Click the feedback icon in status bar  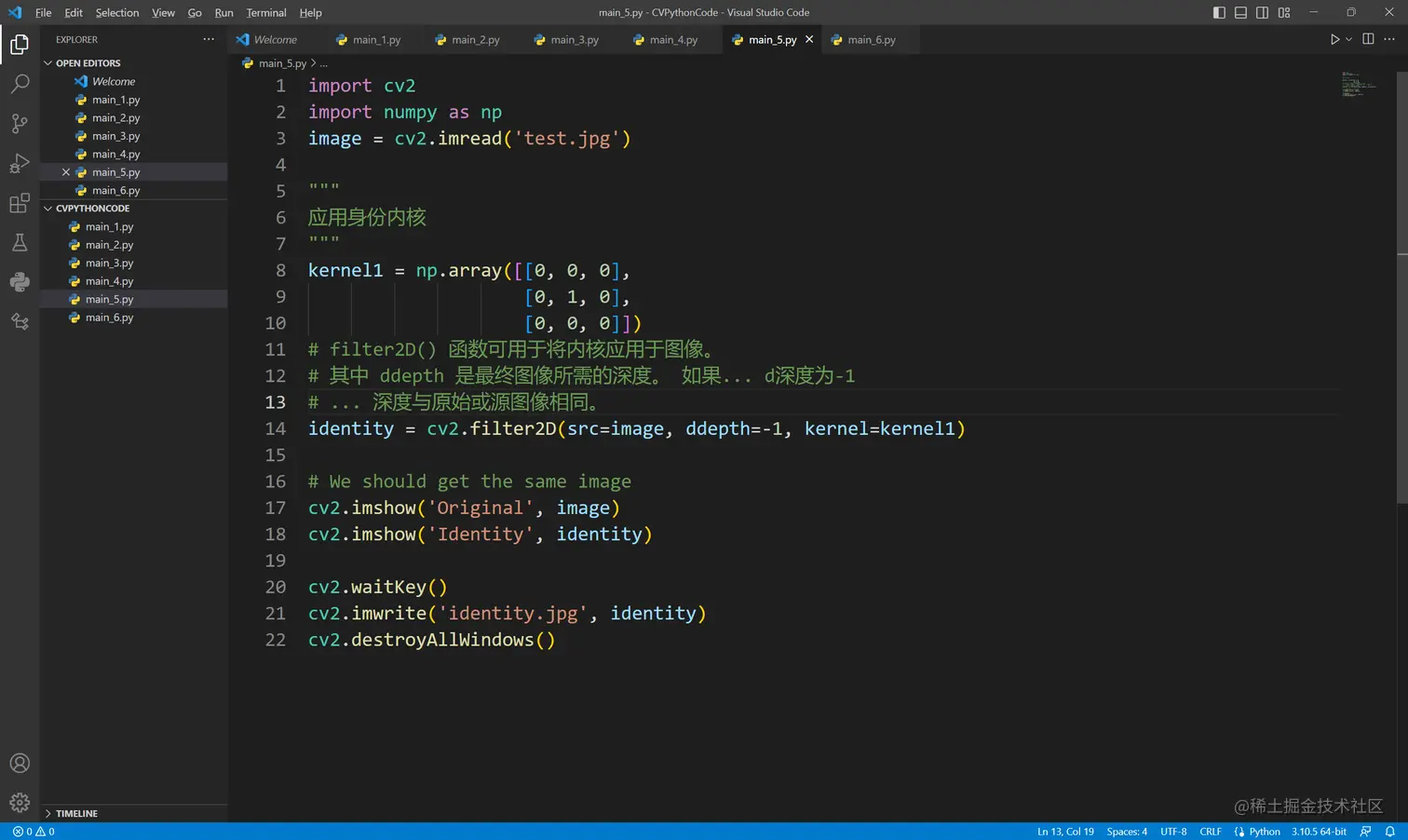coord(1365,832)
